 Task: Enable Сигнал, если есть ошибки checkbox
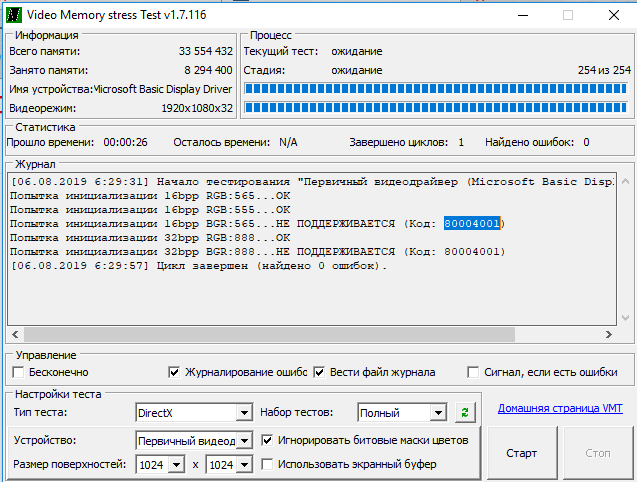pos(473,372)
